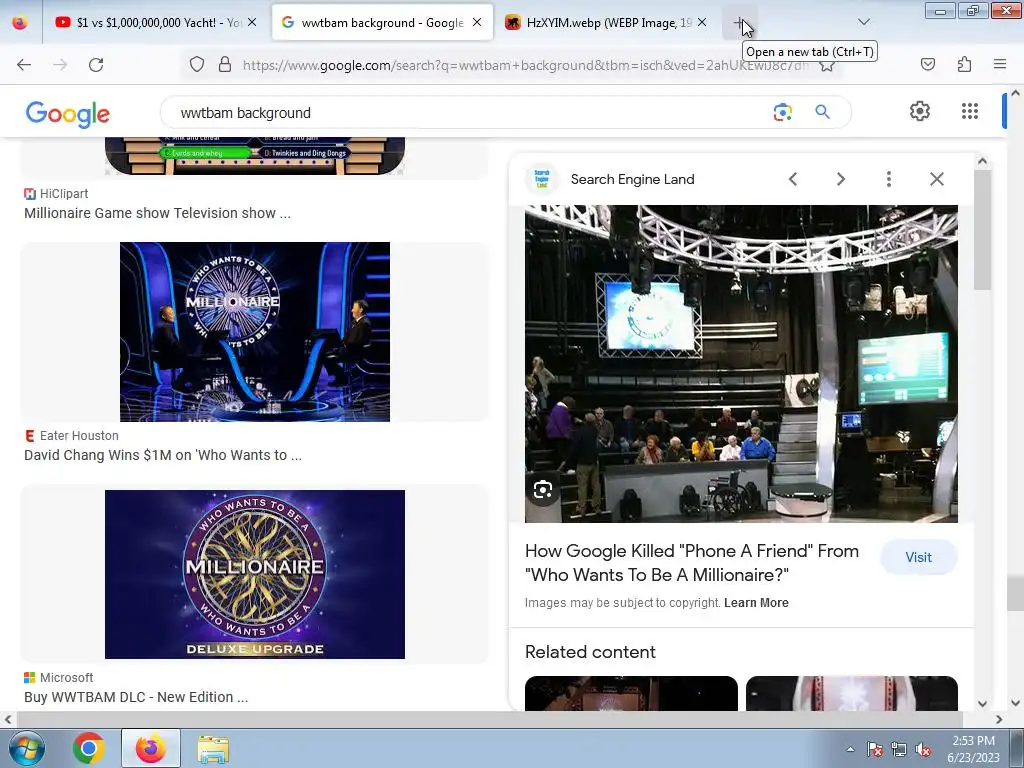Open 'Millionaire Game show Television show' result
The width and height of the screenshot is (1024, 768).
tap(157, 213)
